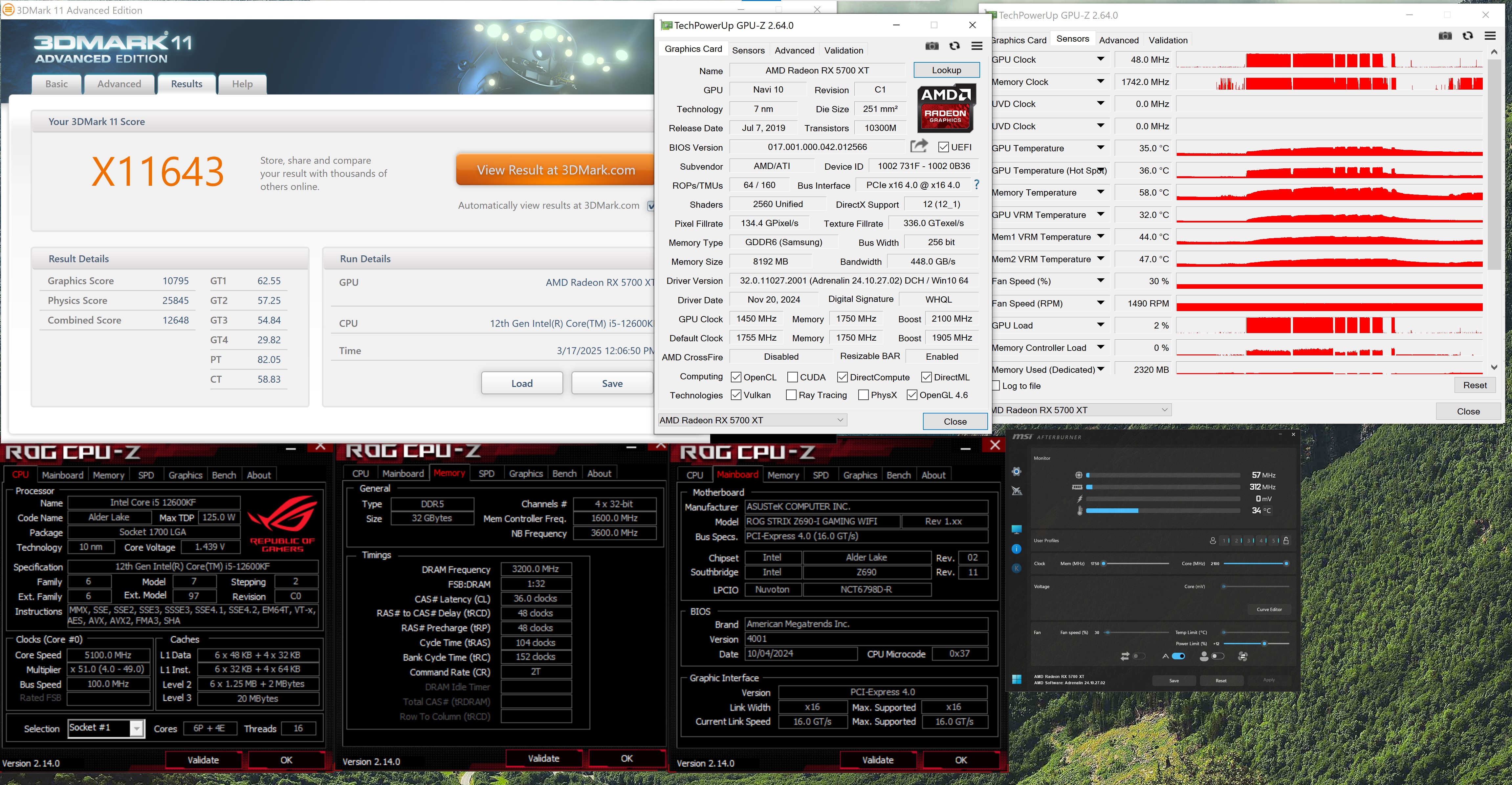Click the Load button in 3DMark Run Details
Image resolution: width=1512 pixels, height=785 pixels.
click(x=522, y=383)
